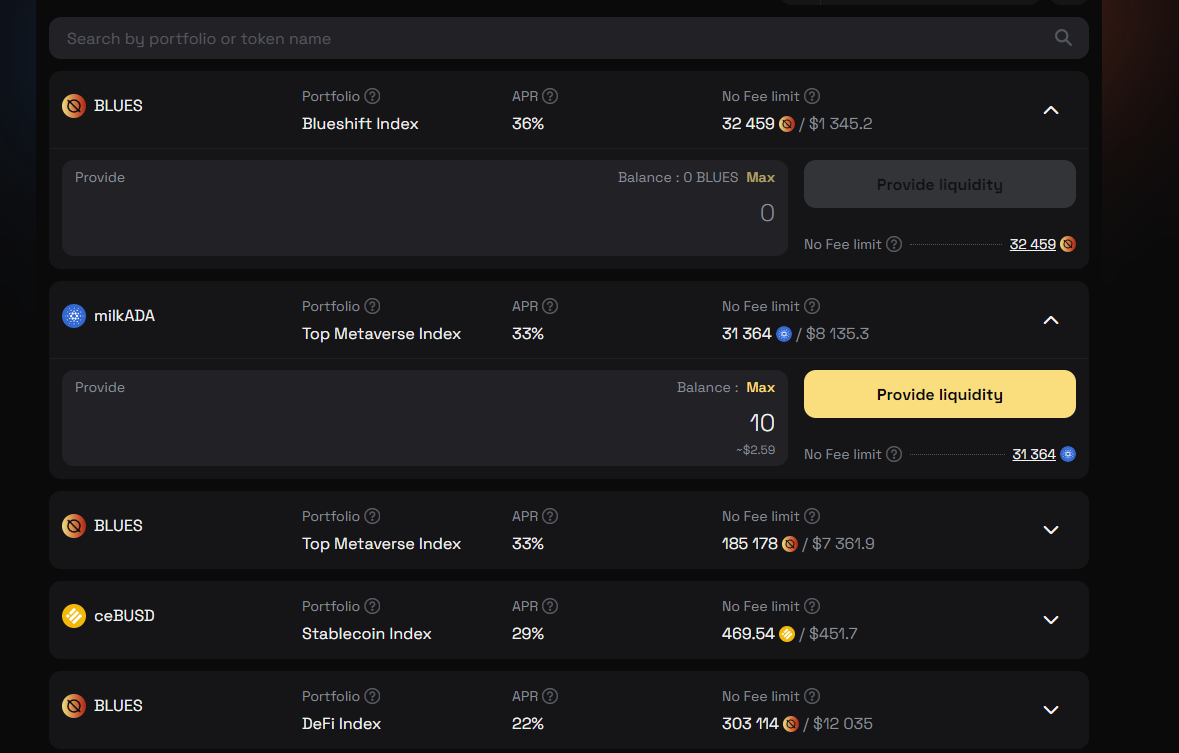
Task: Click the underlined 31 364 limit link
Action: point(1034,454)
